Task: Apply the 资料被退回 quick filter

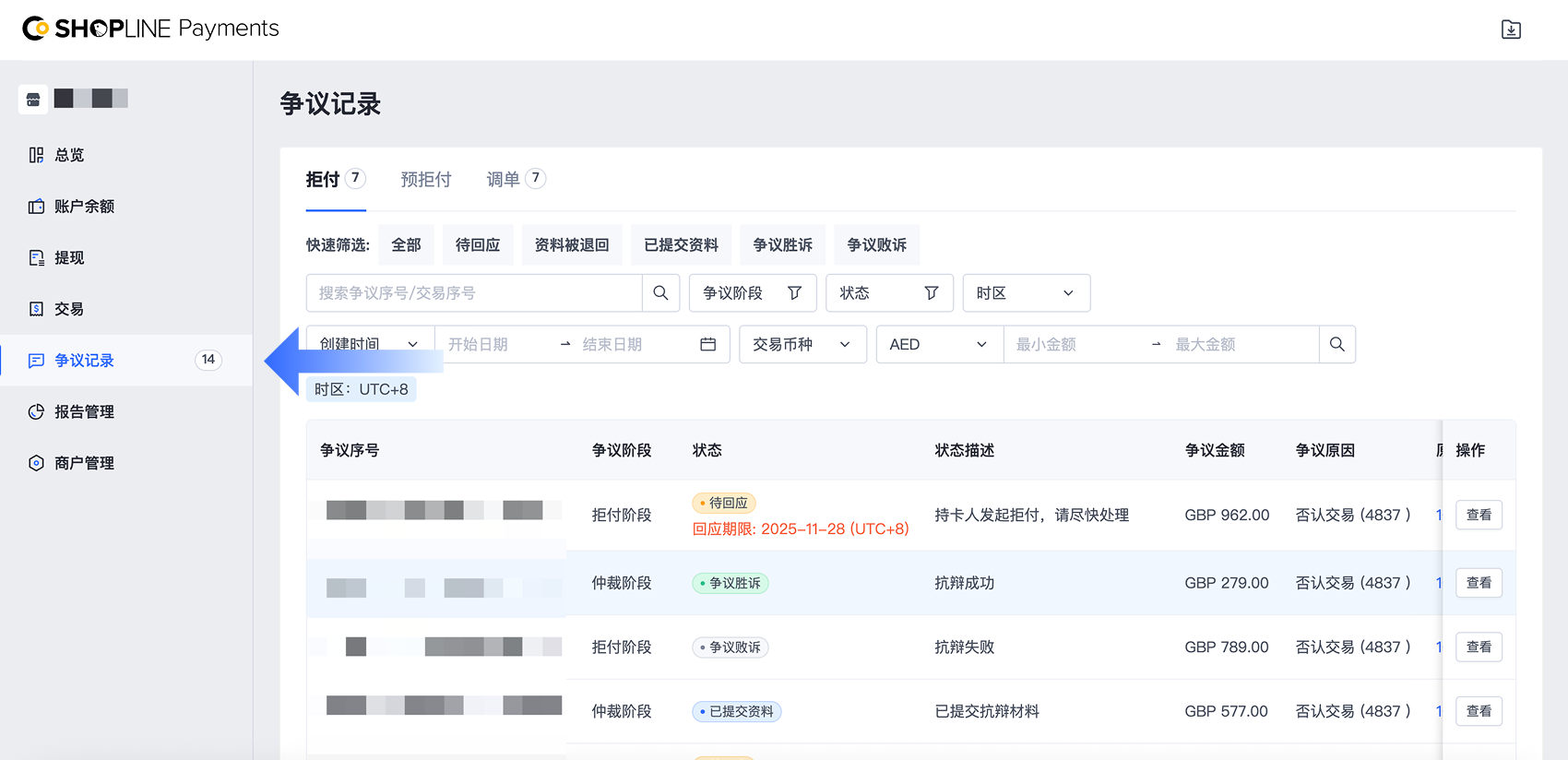Action: [x=572, y=244]
